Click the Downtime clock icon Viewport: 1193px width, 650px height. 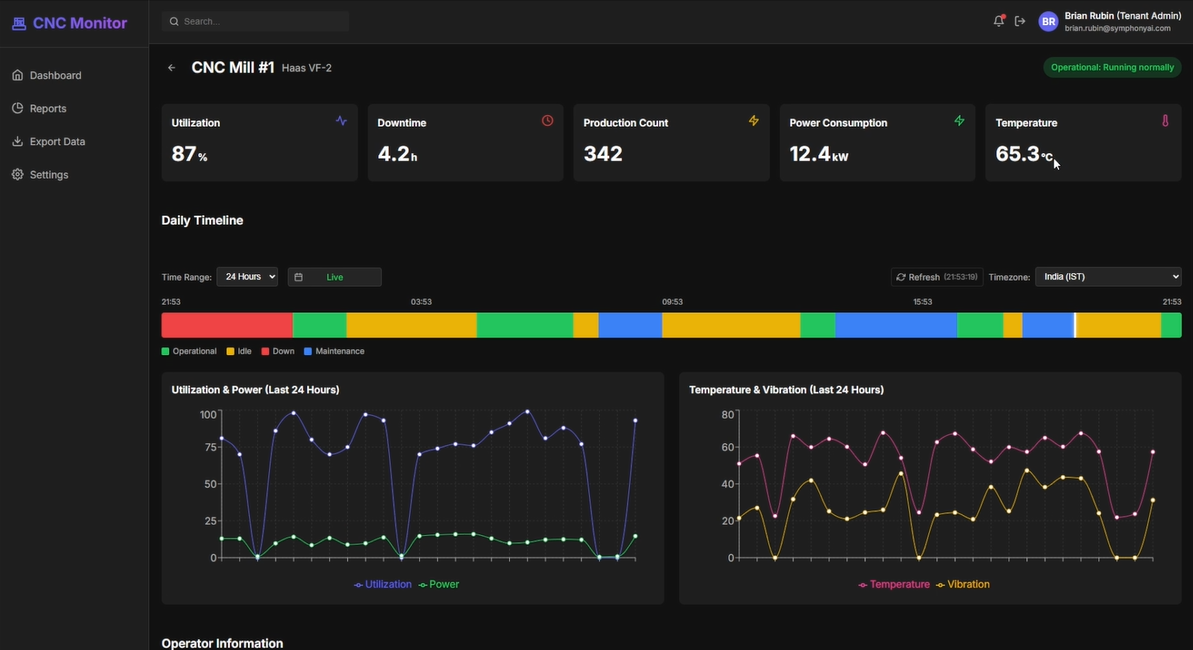tap(547, 121)
